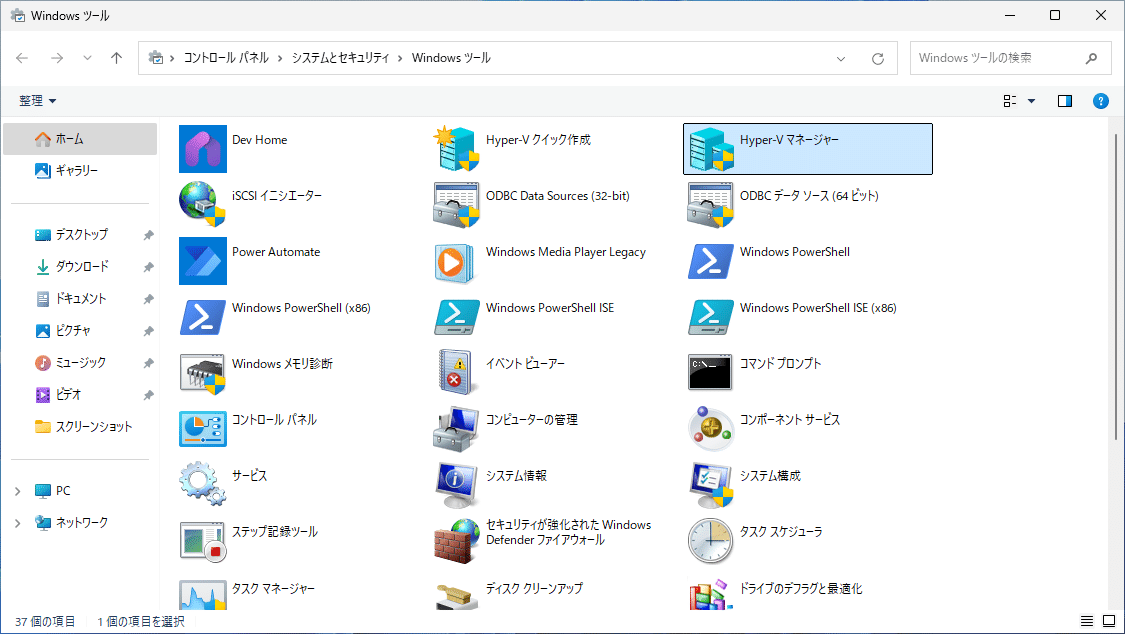Select the タスク スケジューラ clock icon
Image resolution: width=1125 pixels, height=634 pixels.
pos(710,541)
